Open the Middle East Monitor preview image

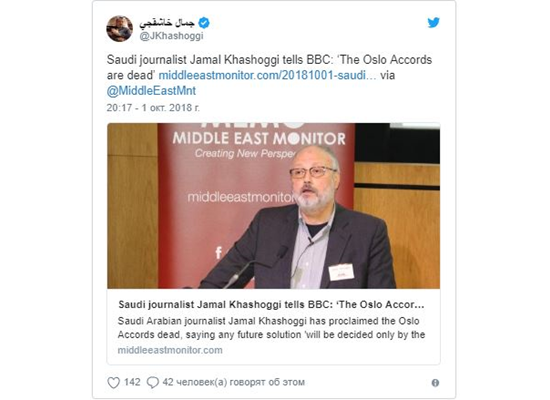(274, 206)
